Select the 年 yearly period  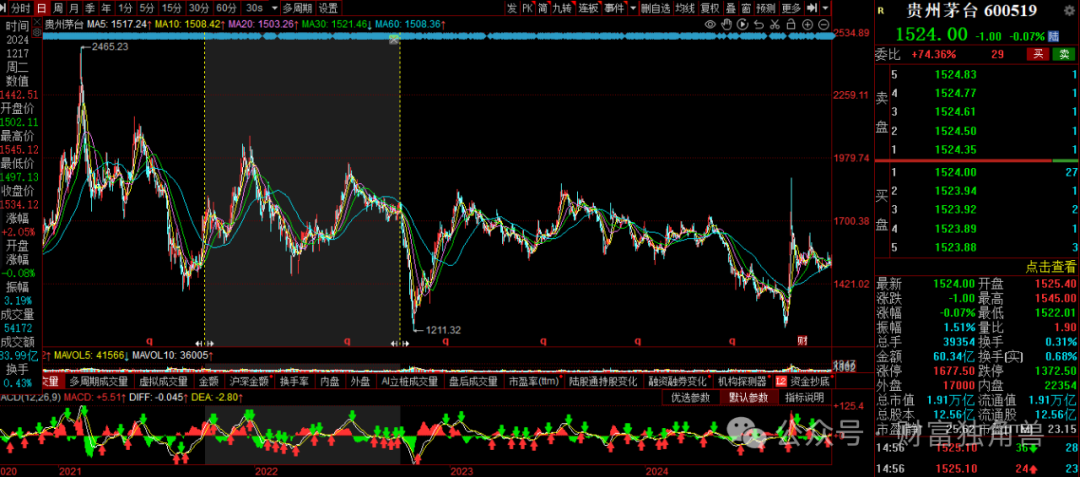coord(106,8)
